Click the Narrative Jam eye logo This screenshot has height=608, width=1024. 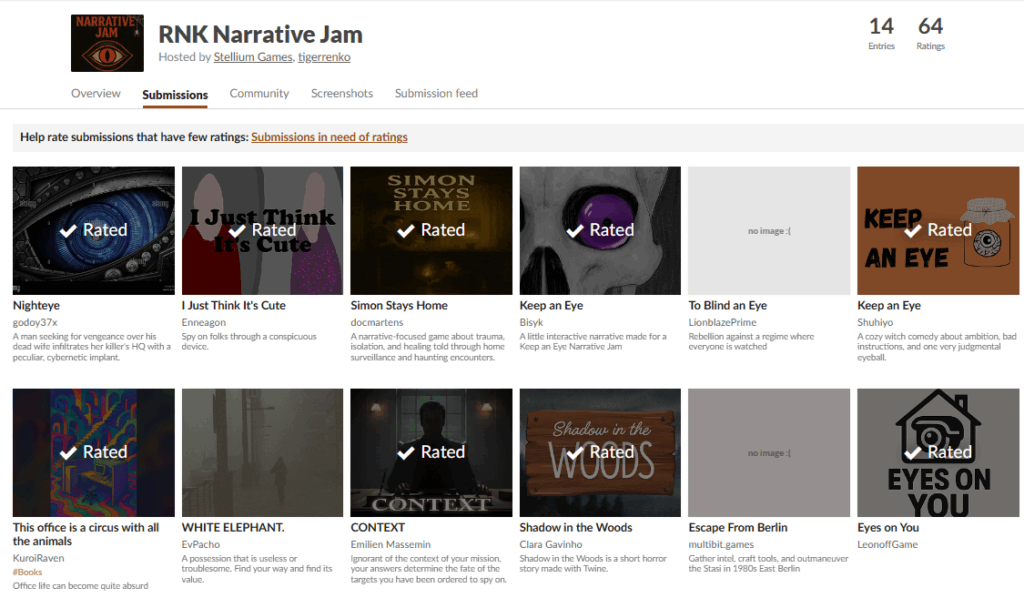click(107, 43)
